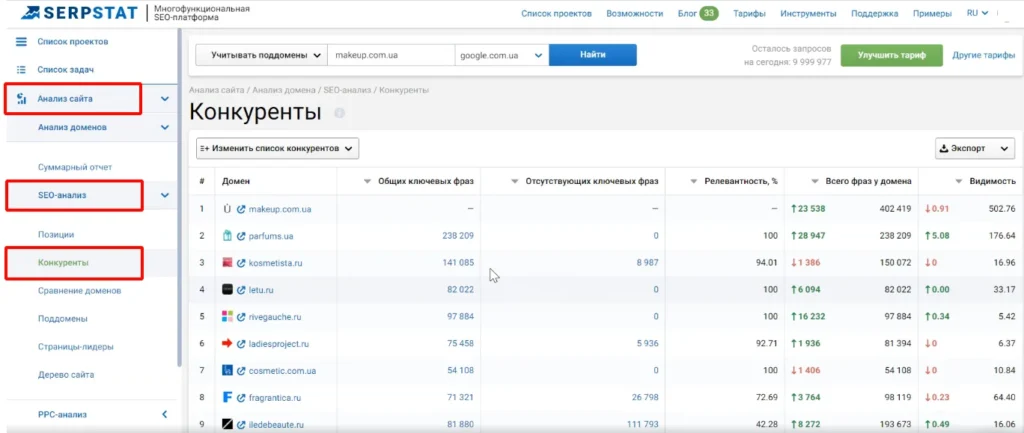Open fragrantica.ru external link icon
Viewport: 1024px width, 433px height.
241,398
